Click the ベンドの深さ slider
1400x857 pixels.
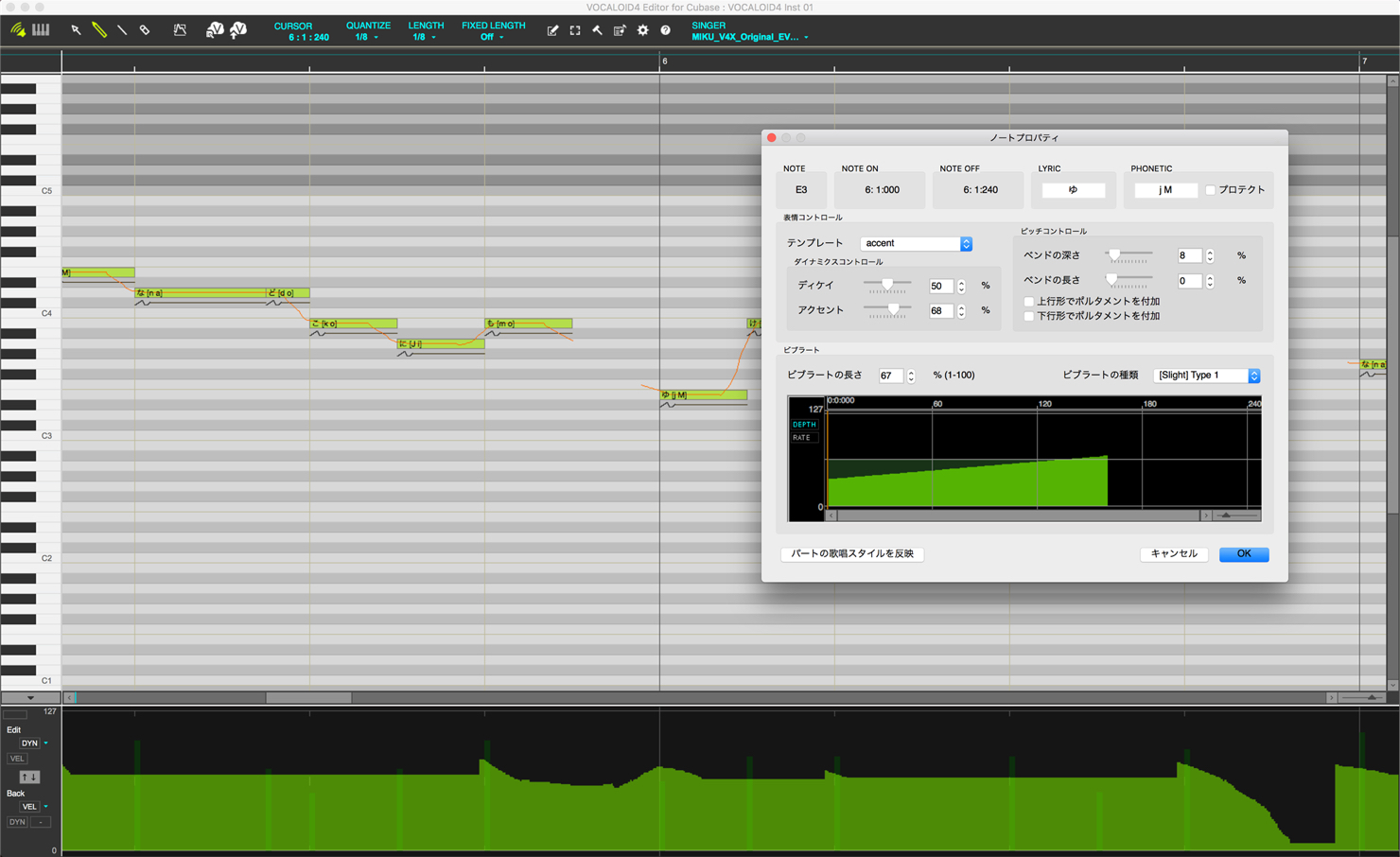(x=1129, y=254)
